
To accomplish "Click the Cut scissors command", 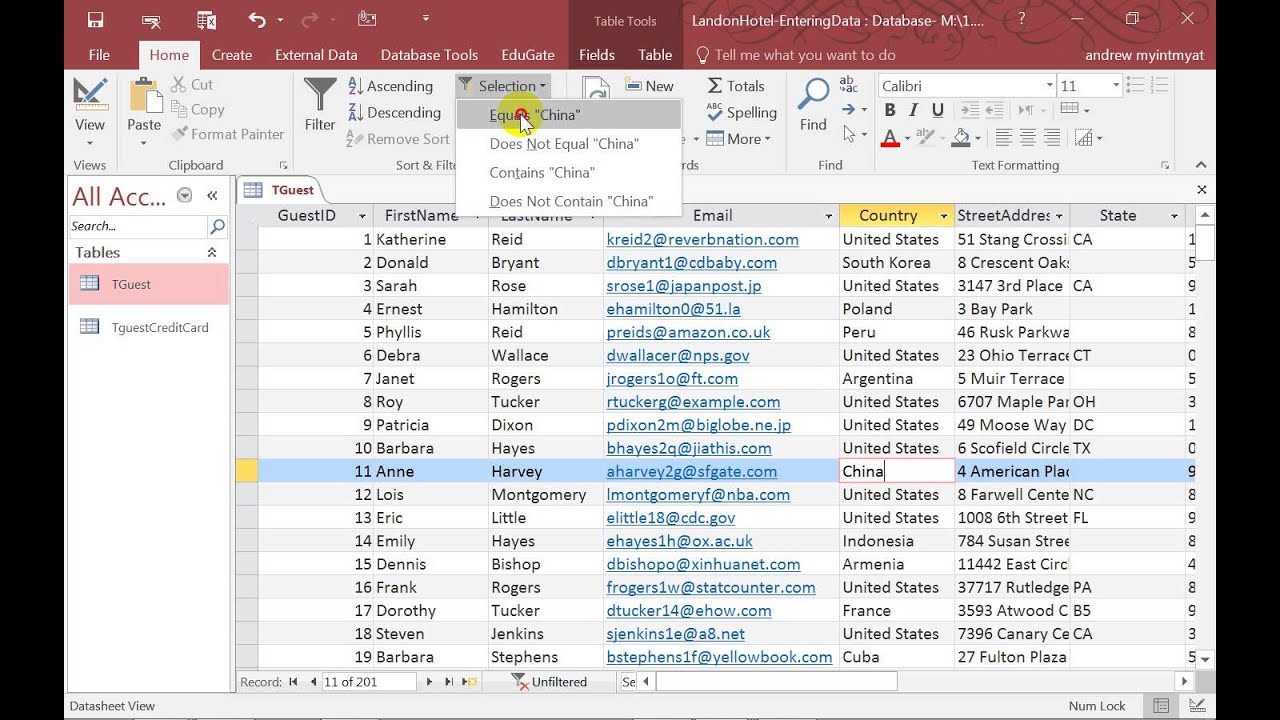I will click(192, 85).
